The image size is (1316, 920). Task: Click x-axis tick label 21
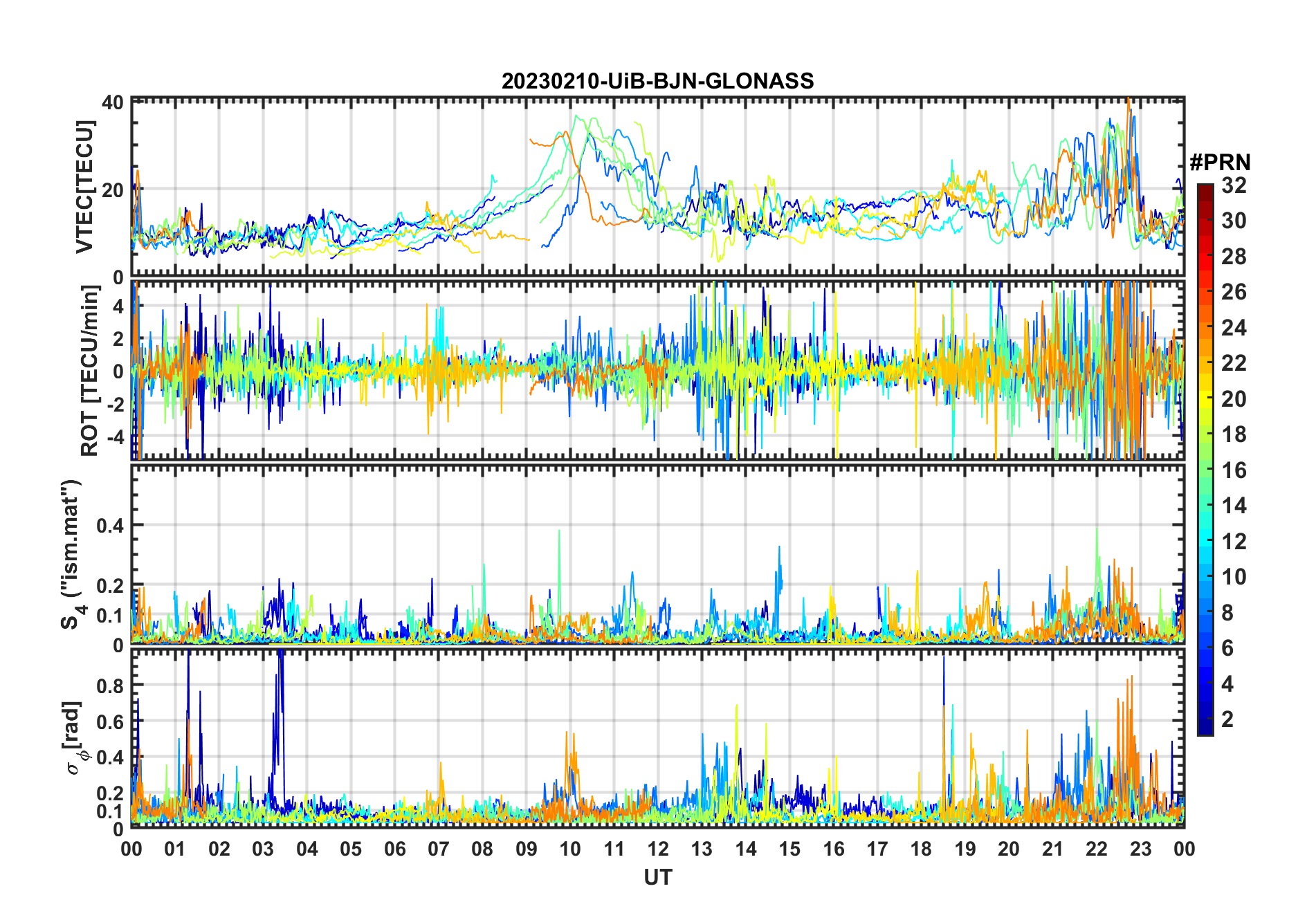click(x=1052, y=849)
